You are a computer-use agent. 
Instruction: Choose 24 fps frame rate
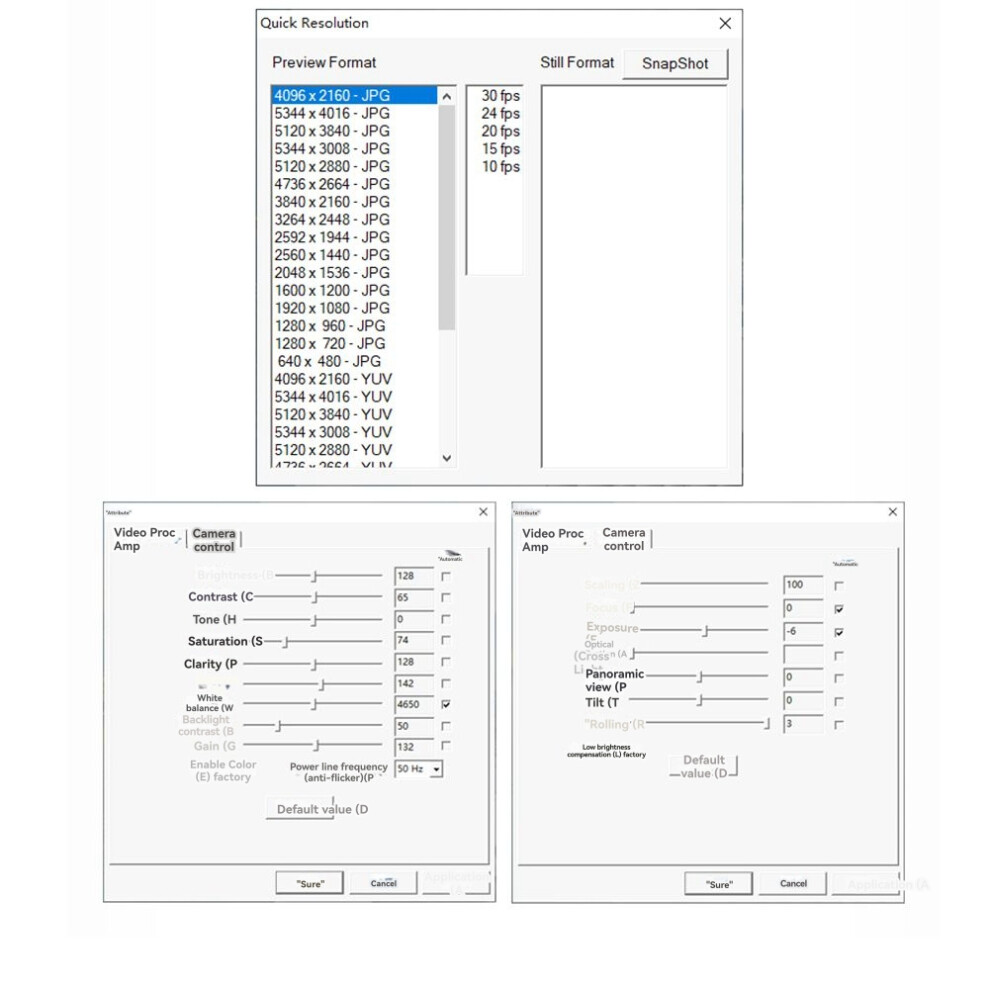tap(500, 113)
